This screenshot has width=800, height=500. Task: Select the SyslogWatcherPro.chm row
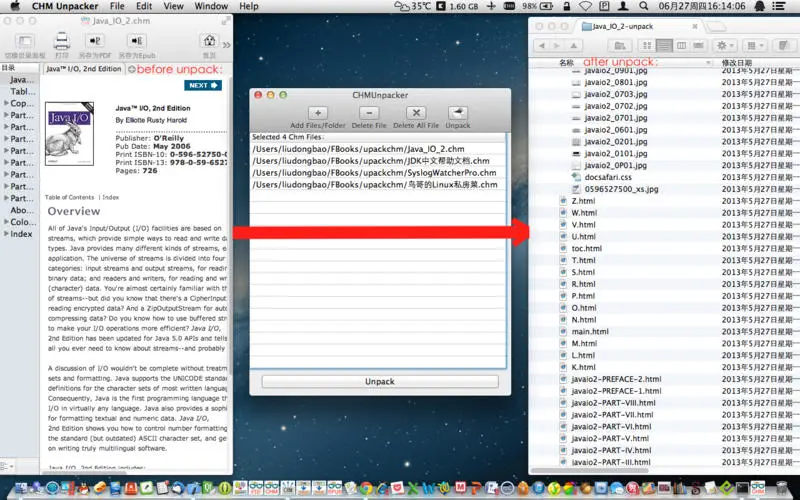(378, 172)
